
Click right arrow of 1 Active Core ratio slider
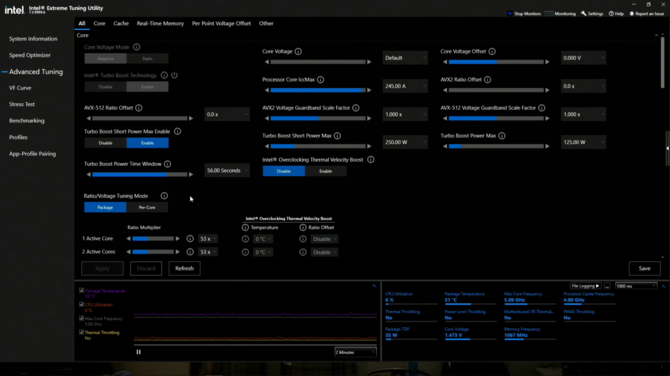[178, 239]
